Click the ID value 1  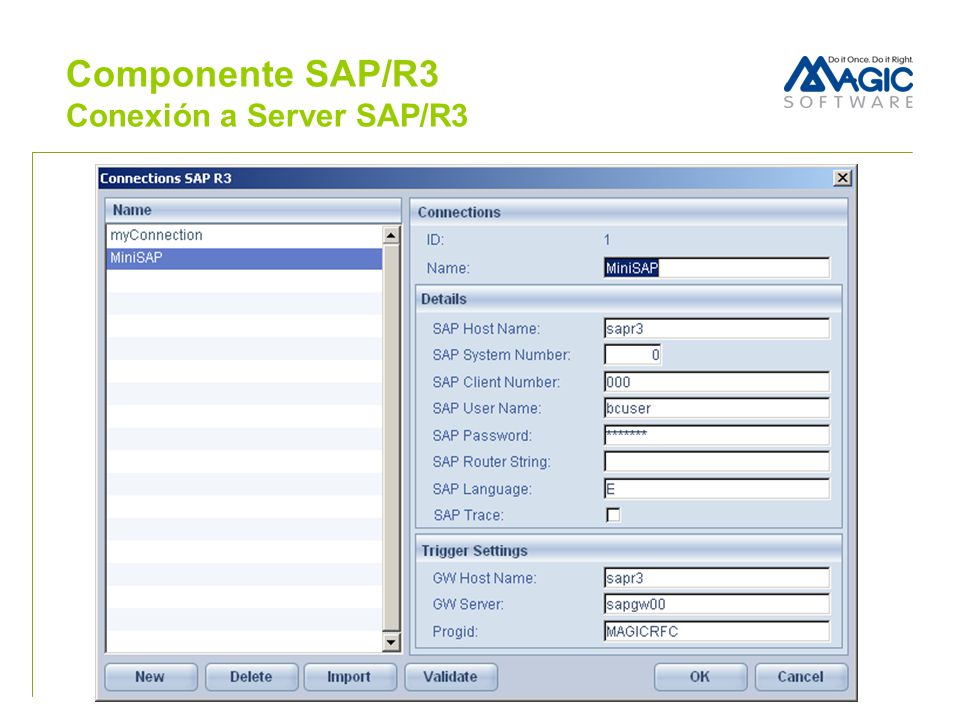click(607, 240)
